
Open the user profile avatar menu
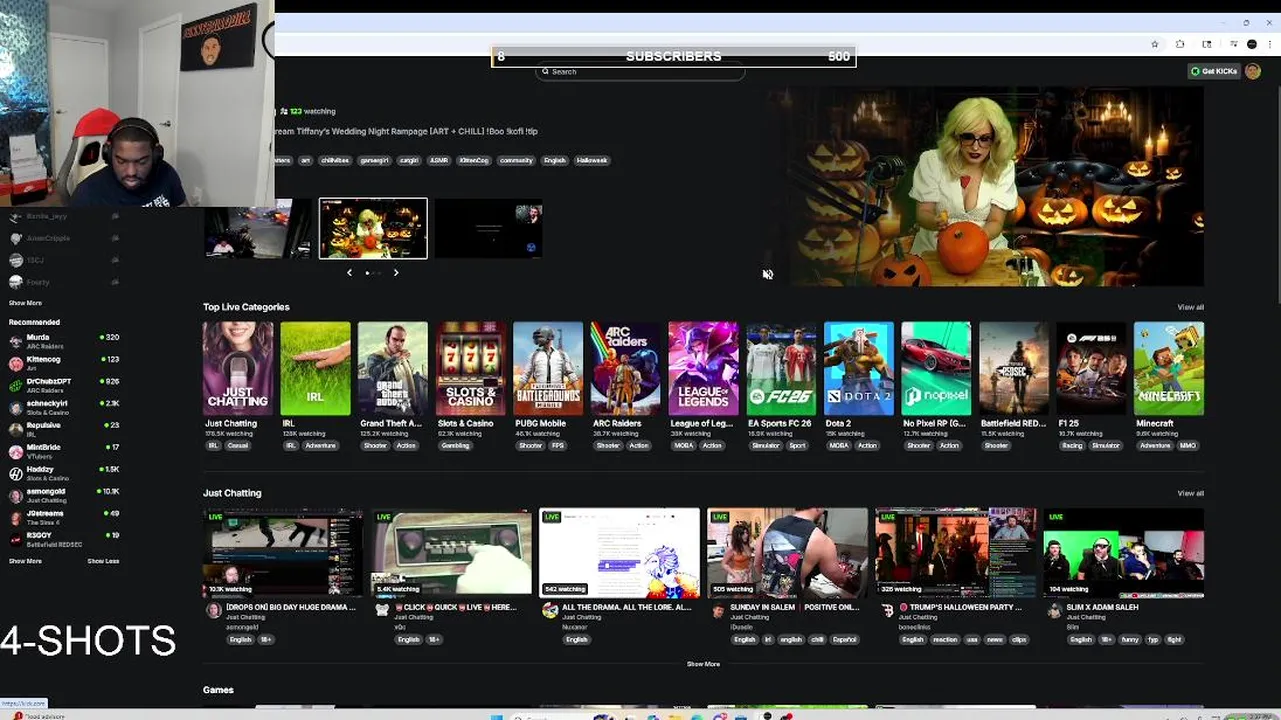1253,71
